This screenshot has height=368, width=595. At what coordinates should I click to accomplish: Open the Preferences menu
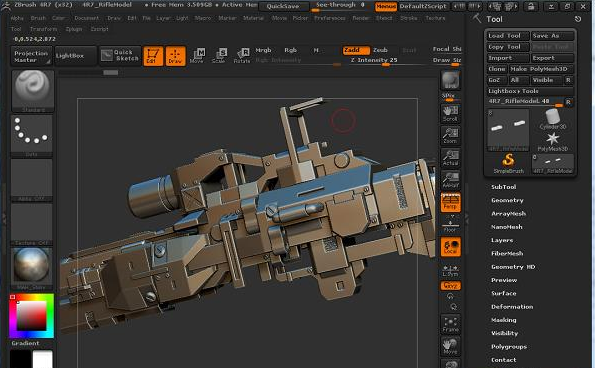330,18
